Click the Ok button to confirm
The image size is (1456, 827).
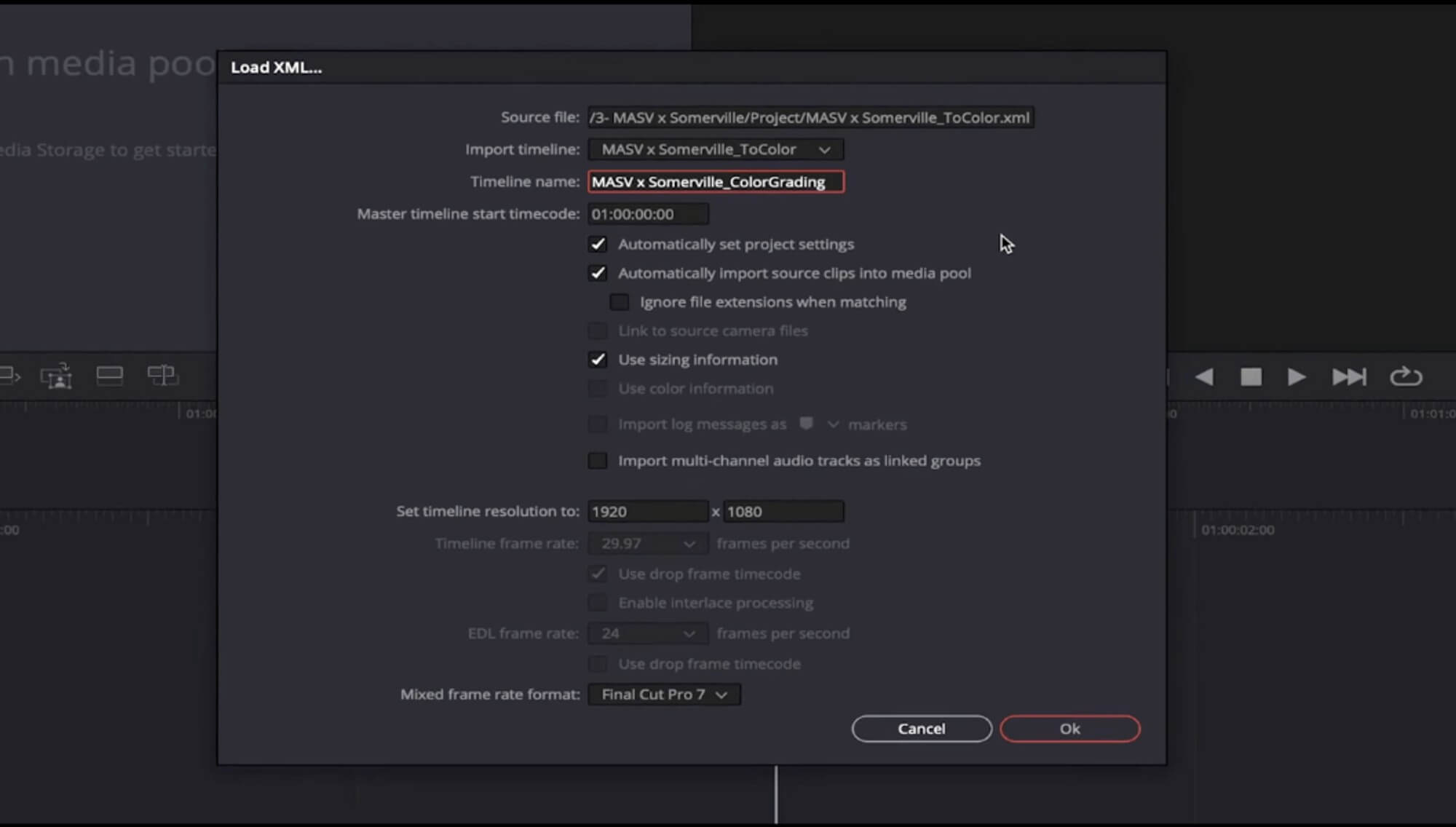[1070, 728]
